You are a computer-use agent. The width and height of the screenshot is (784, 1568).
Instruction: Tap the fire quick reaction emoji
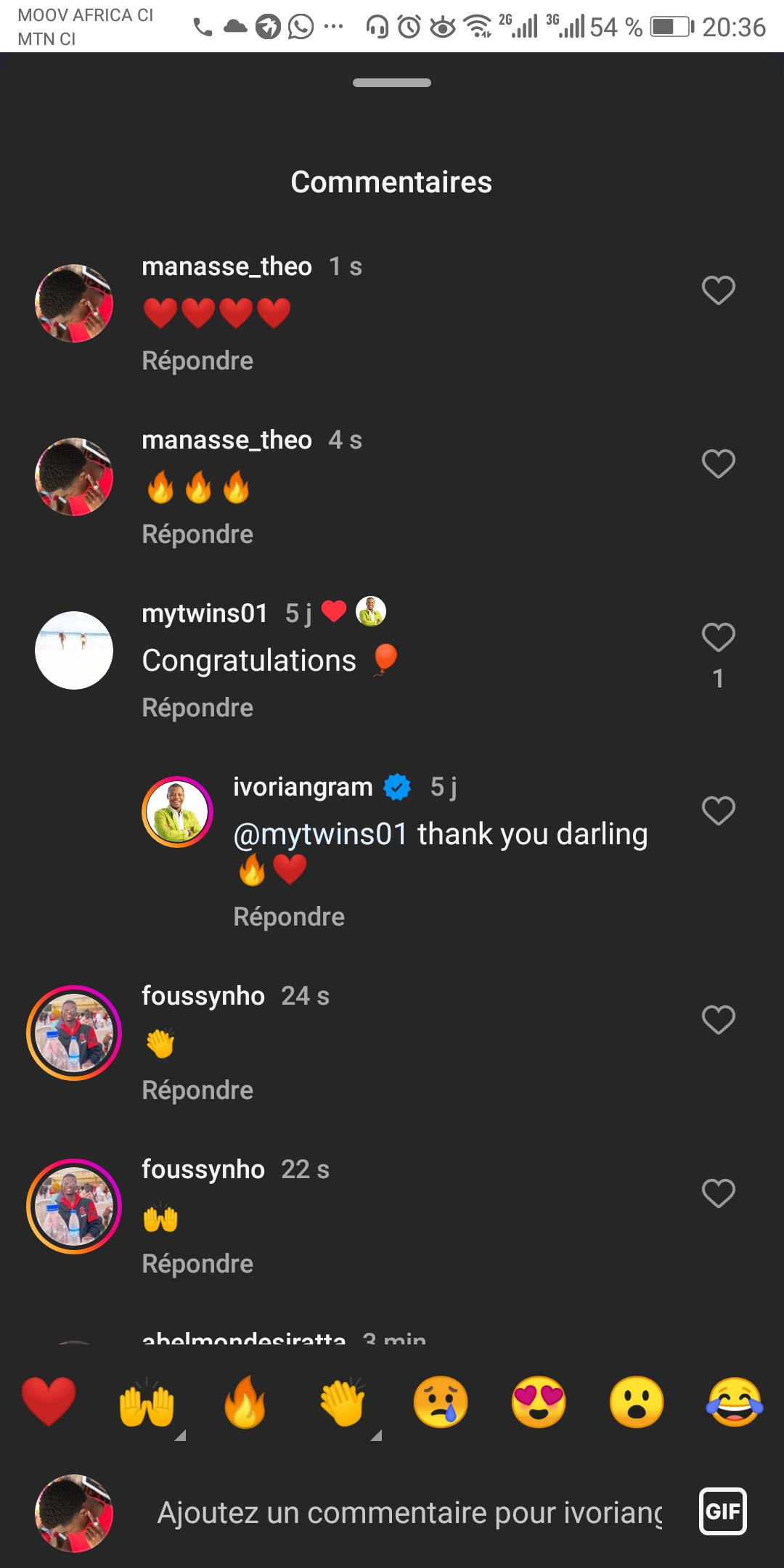pos(245,1402)
